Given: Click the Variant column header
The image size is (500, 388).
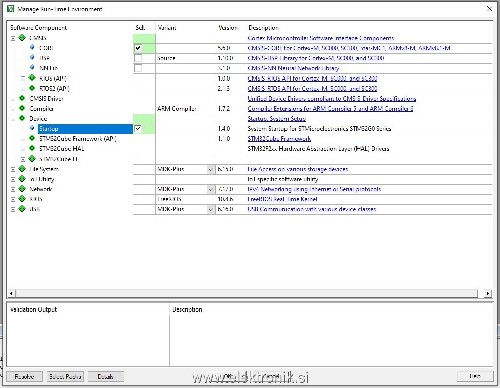Looking at the screenshot, I should point(167,28).
